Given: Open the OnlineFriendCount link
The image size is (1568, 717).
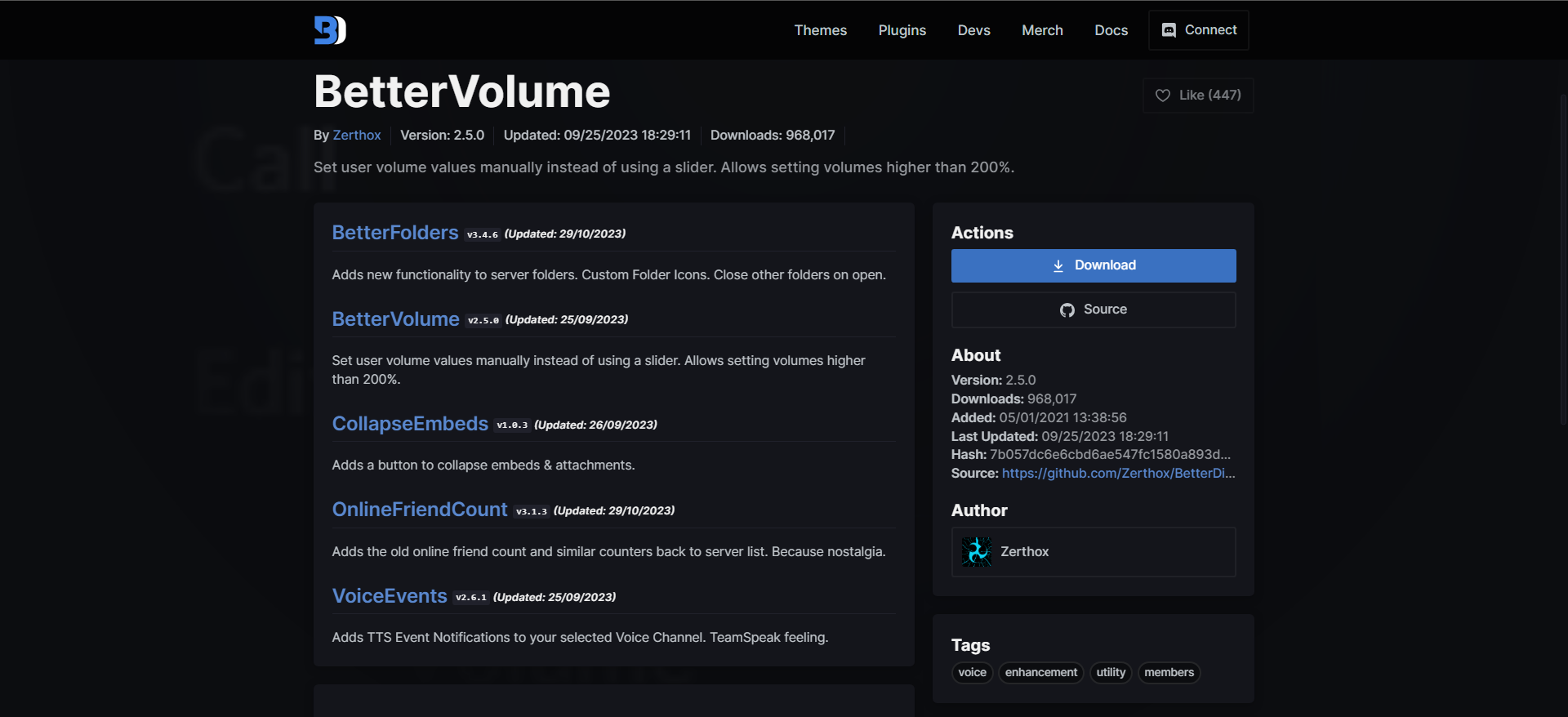Looking at the screenshot, I should tap(420, 510).
